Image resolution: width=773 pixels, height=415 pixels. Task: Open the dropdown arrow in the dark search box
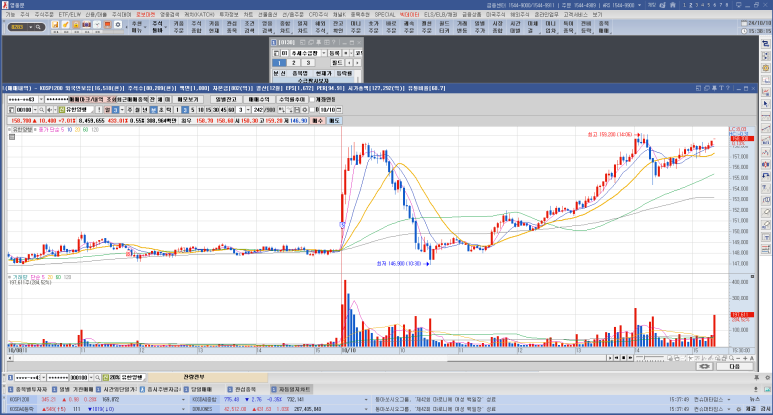pyautogui.click(x=30, y=27)
